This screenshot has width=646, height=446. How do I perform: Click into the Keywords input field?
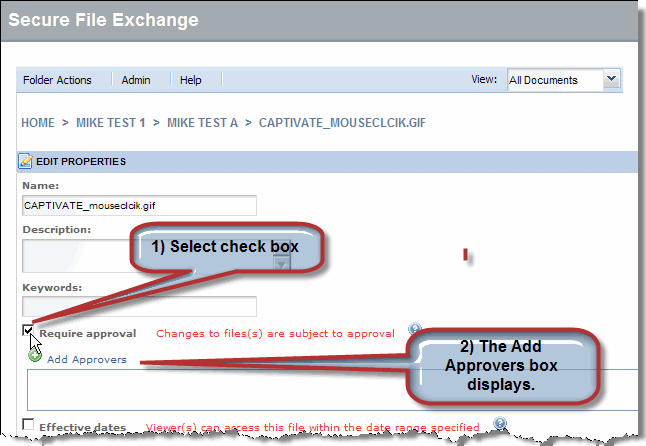tap(139, 307)
